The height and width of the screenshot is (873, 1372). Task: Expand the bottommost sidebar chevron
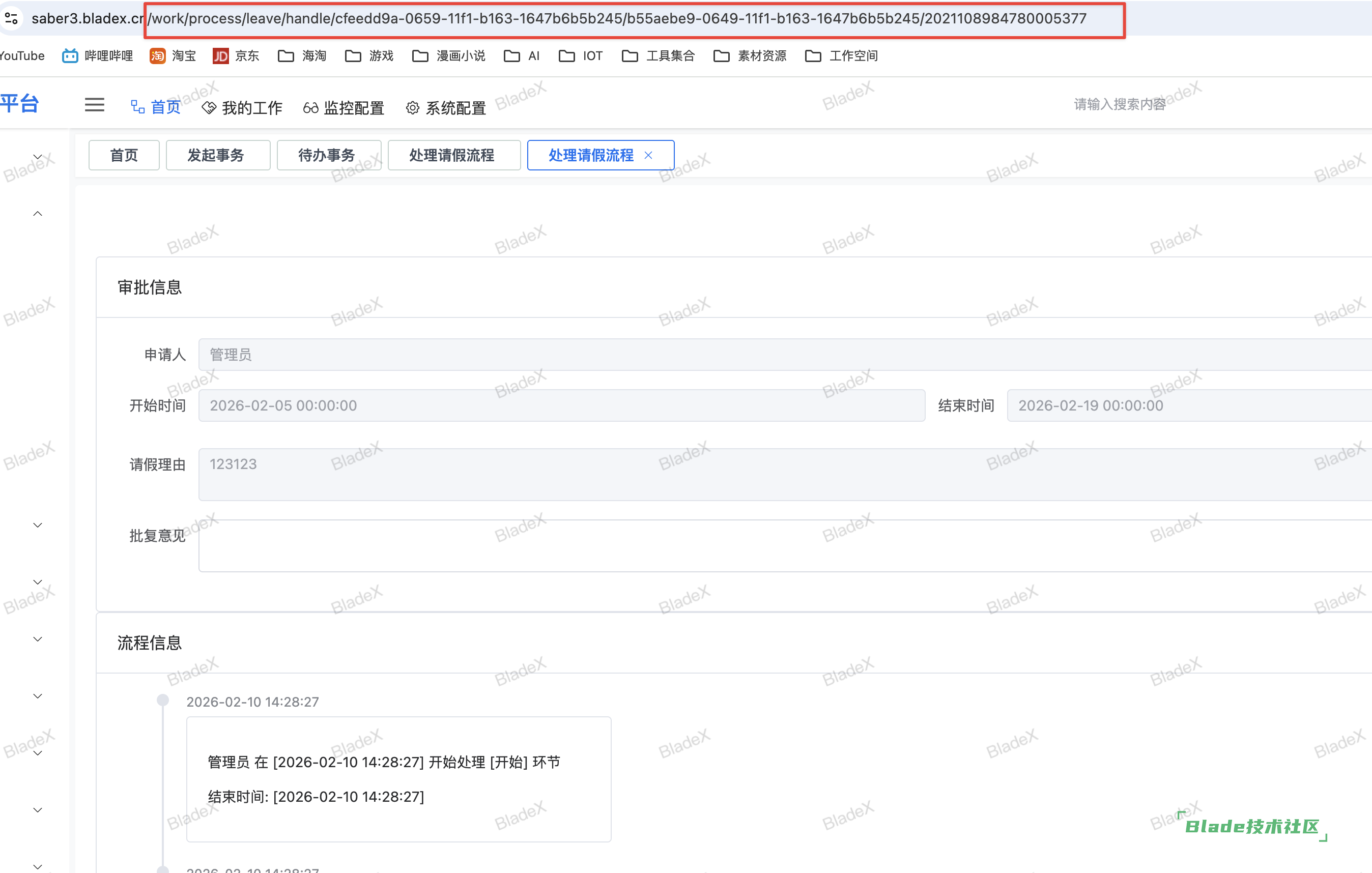(37, 866)
